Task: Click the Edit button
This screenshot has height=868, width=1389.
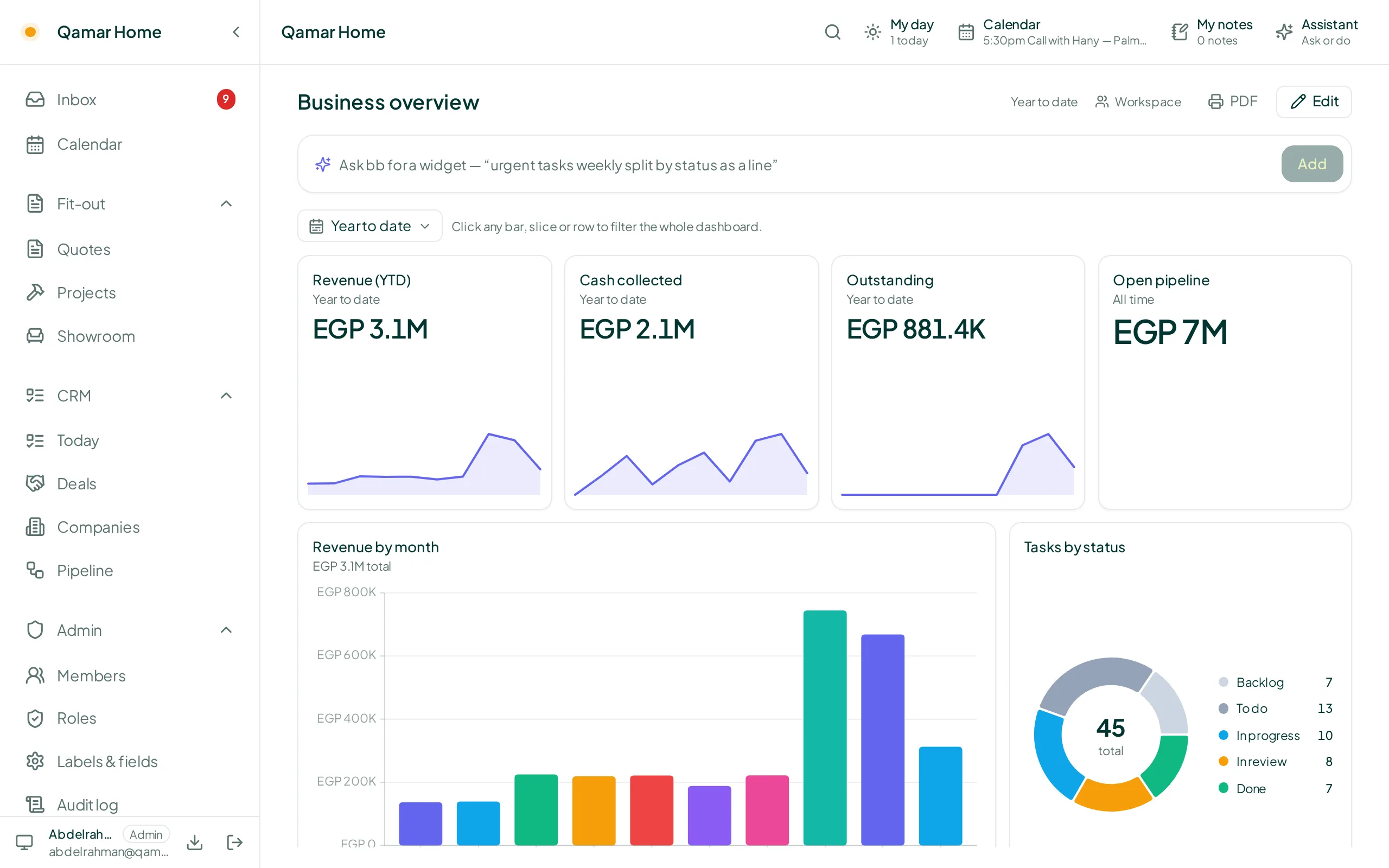Action: 1313,101
